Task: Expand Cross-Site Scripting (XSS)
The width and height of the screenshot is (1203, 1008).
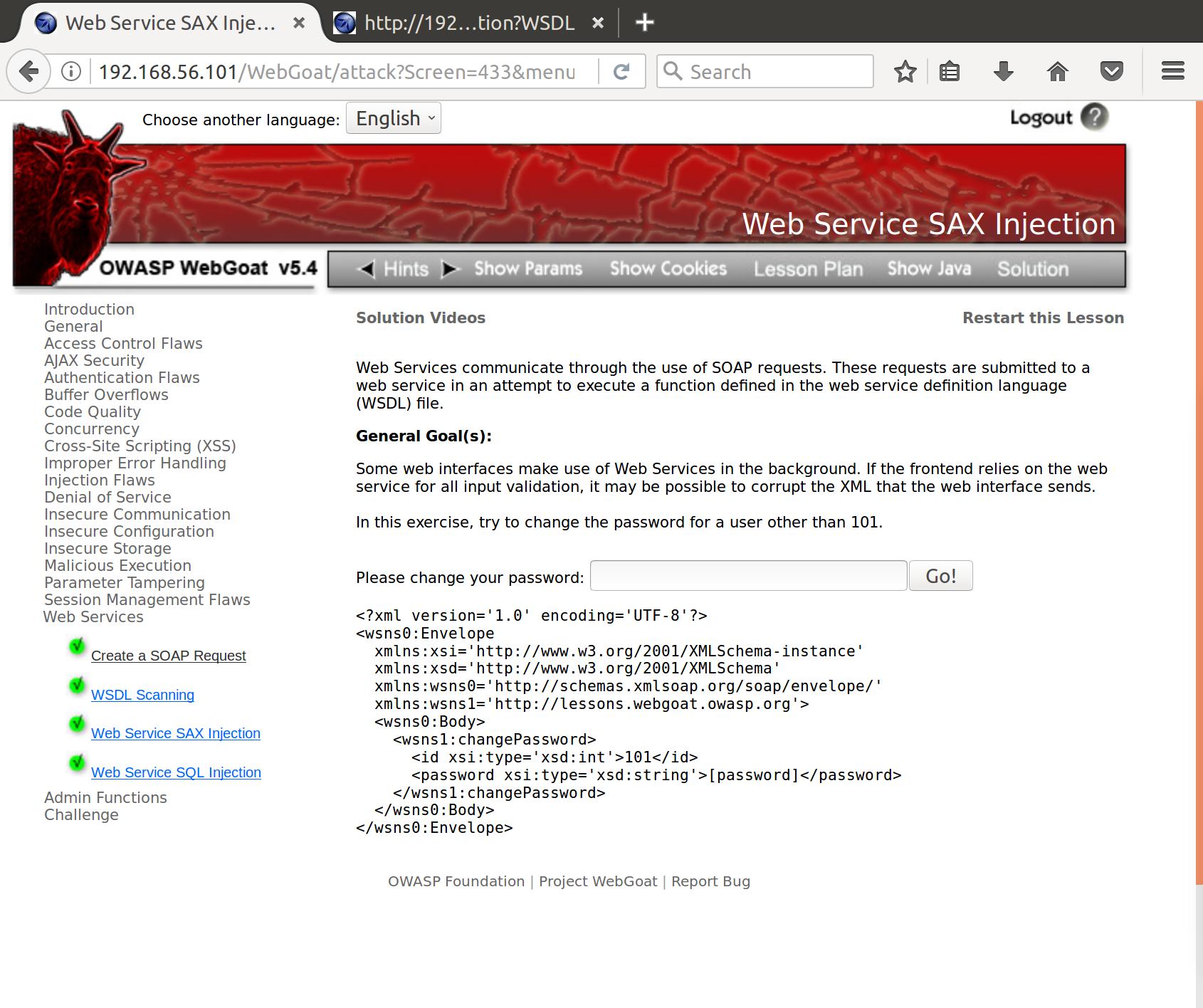Action: coord(140,446)
